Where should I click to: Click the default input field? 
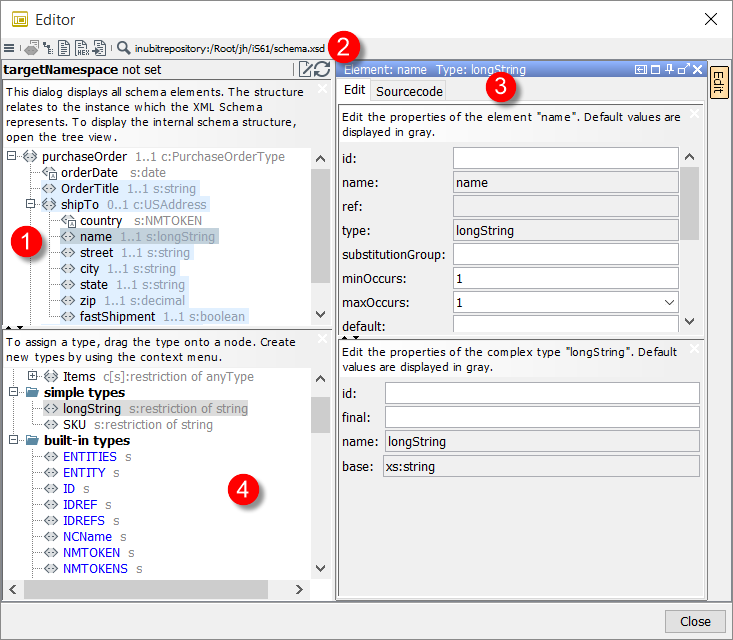(565, 324)
